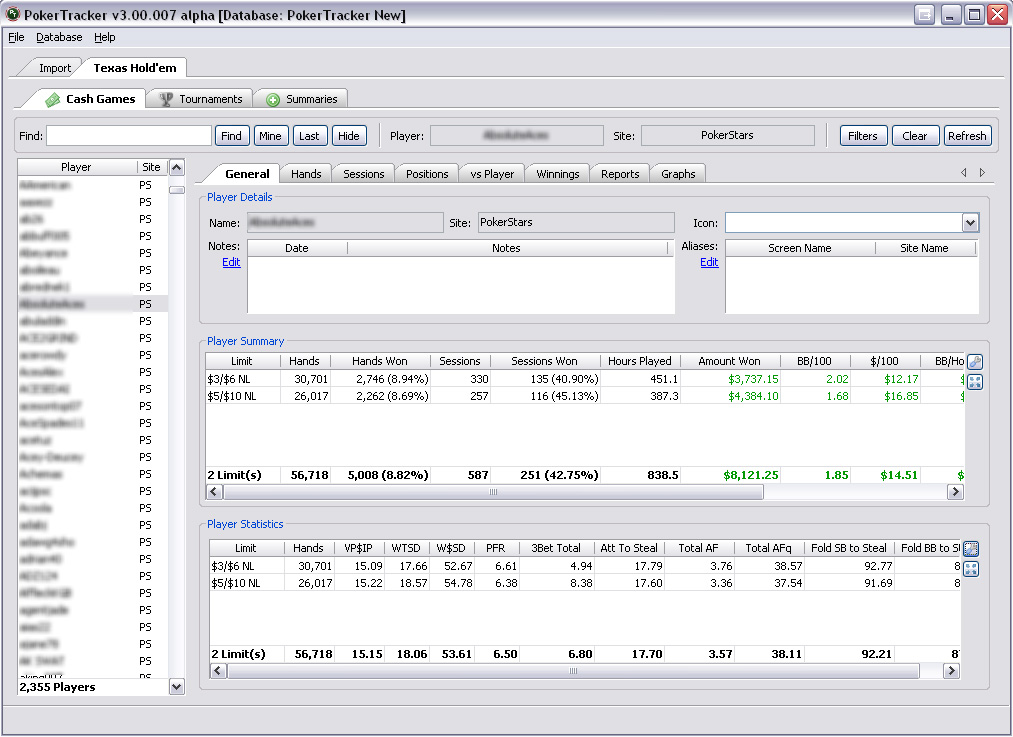Image resolution: width=1013 pixels, height=737 pixels.
Task: Click the player list vertical scrollbar thumb
Action: pos(176,190)
